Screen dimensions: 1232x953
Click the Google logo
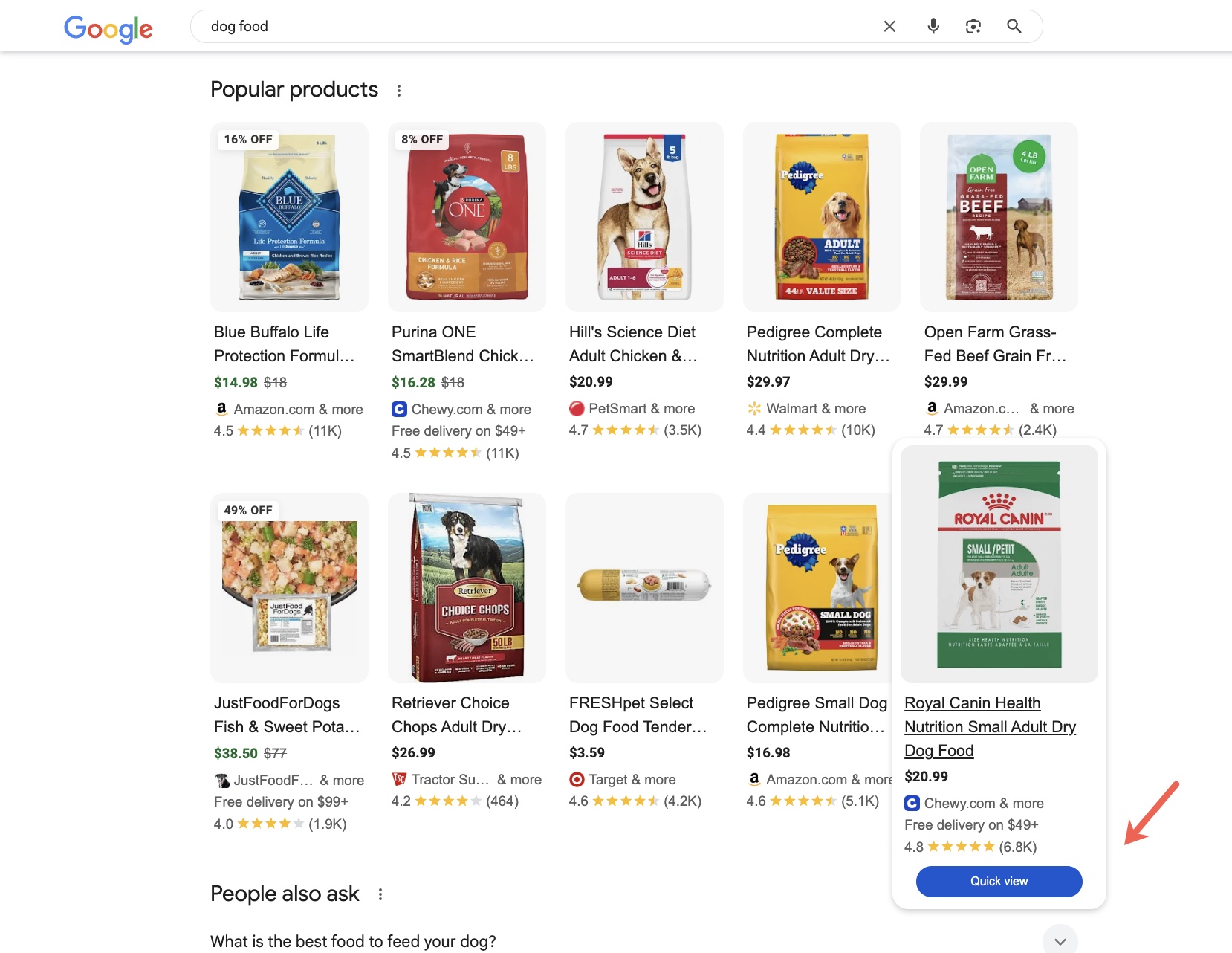point(108,29)
